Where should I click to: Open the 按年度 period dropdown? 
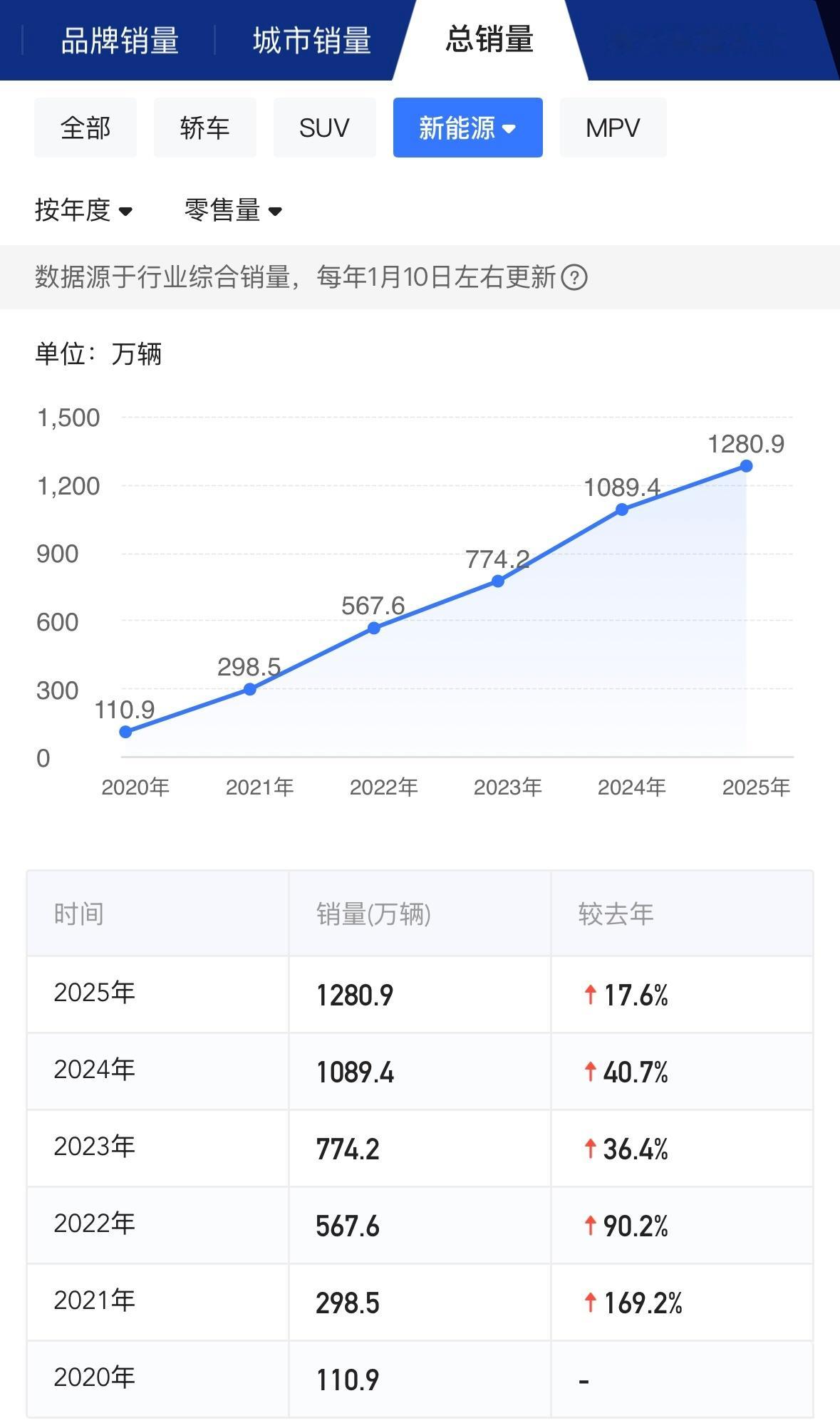(84, 210)
